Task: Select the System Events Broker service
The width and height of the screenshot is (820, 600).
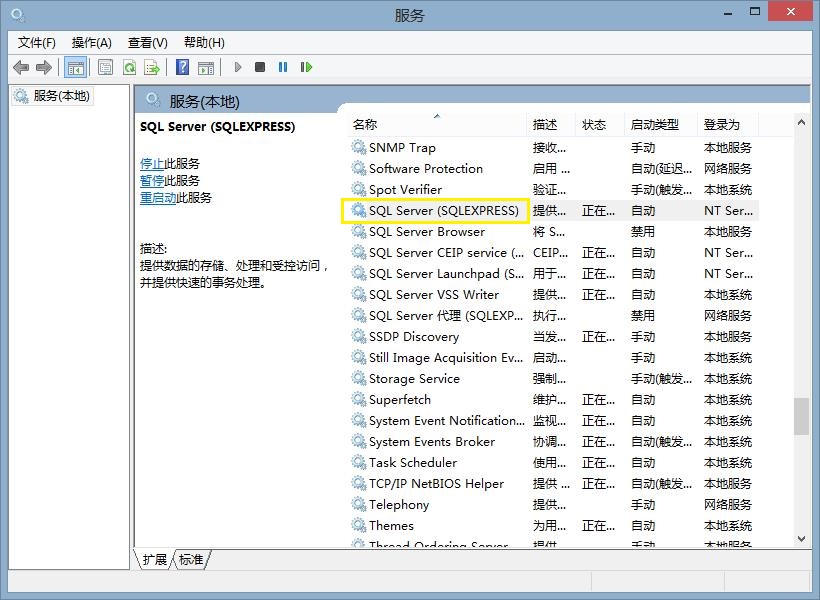Action: click(x=554, y=442)
